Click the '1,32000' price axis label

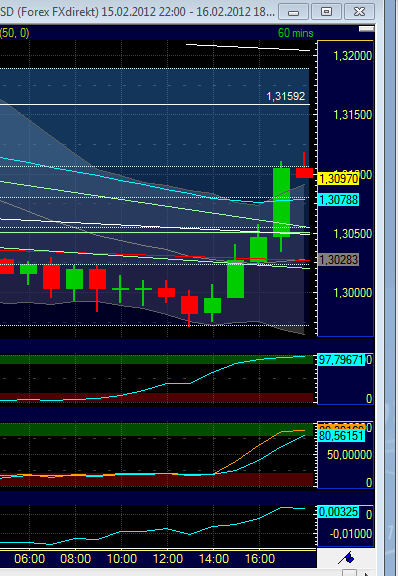click(x=352, y=56)
